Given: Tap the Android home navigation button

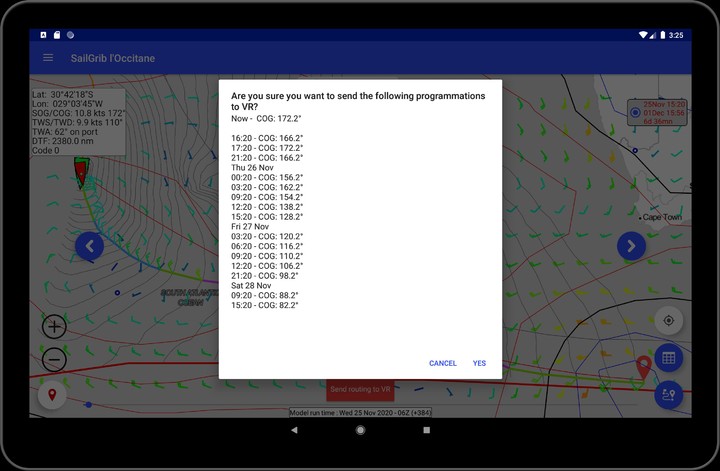Looking at the screenshot, I should [x=360, y=430].
